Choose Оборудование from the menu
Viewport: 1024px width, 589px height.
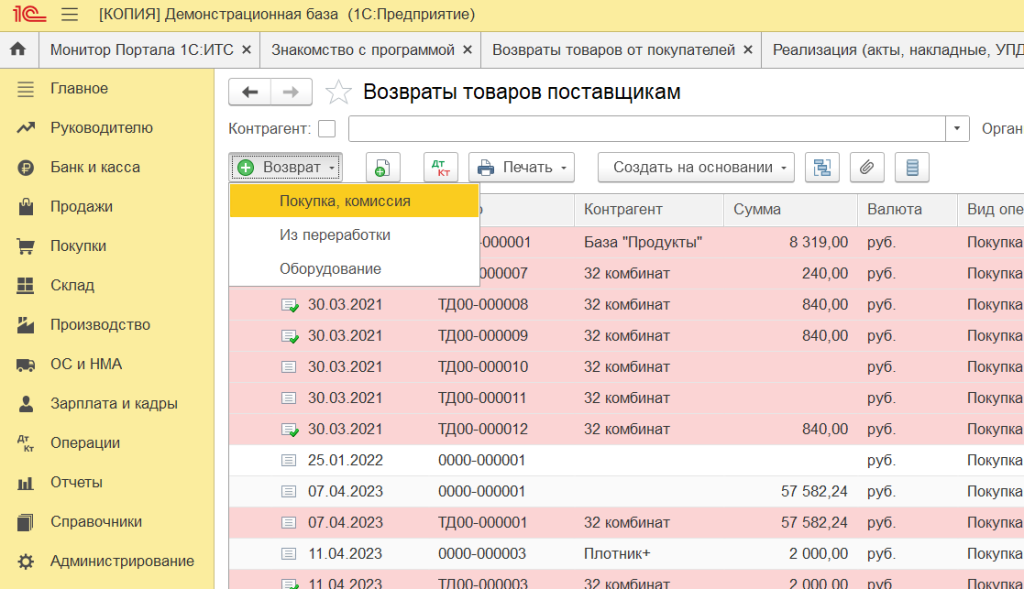[x=354, y=269]
